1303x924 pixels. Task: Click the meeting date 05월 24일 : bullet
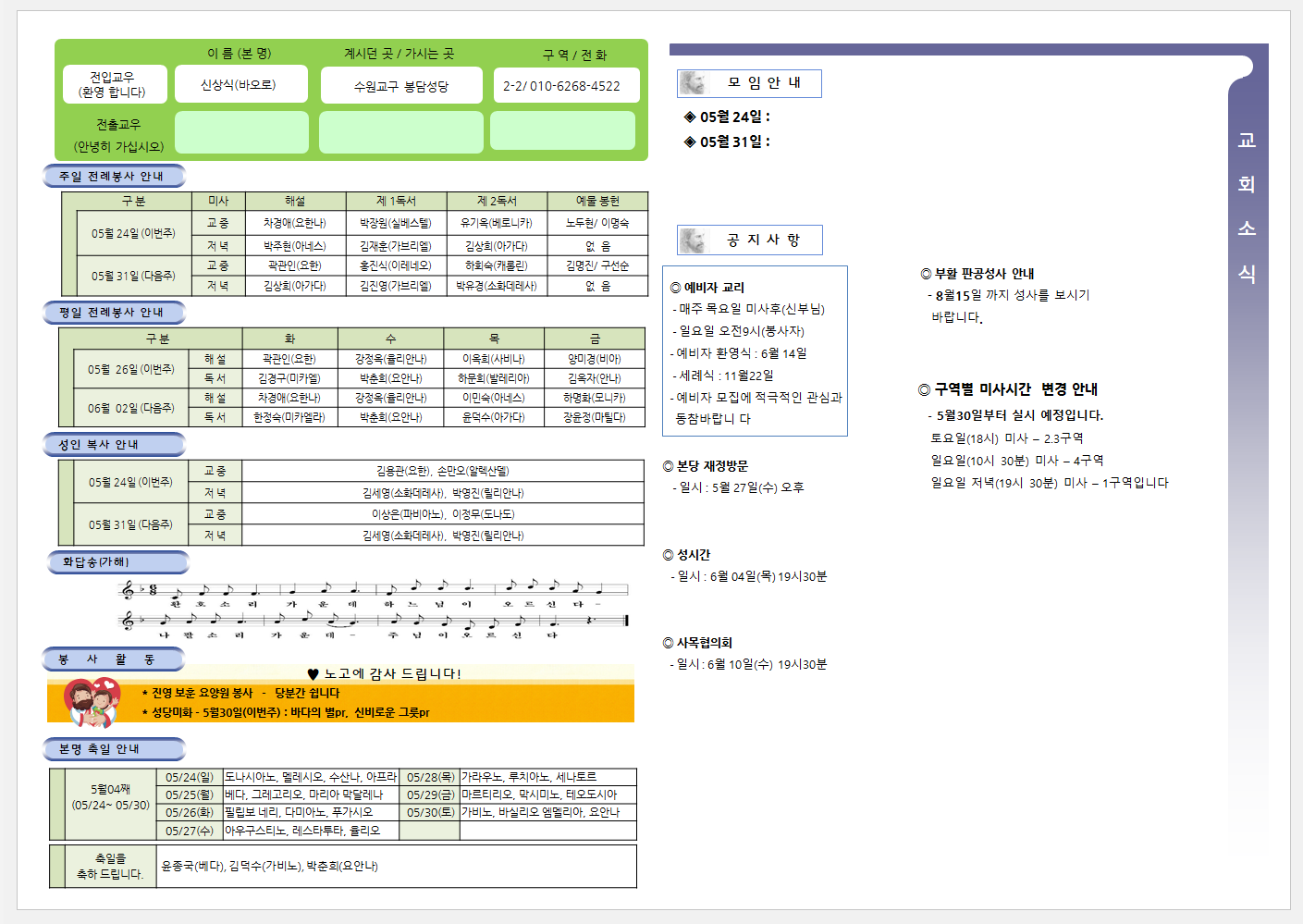pyautogui.click(x=727, y=117)
